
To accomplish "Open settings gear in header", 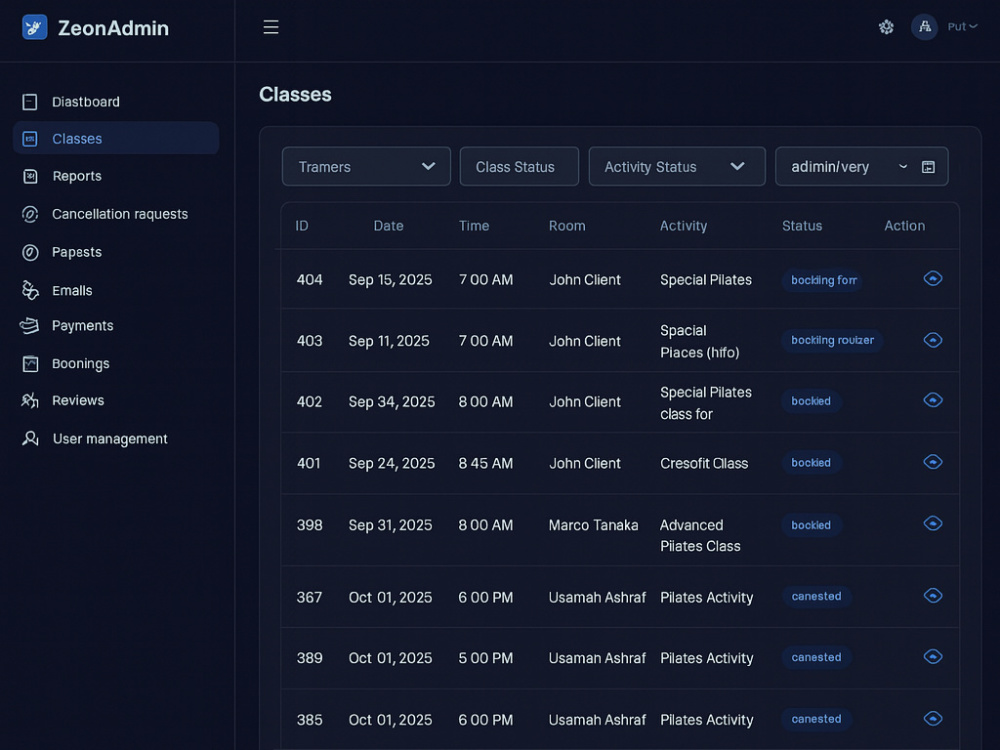I will click(886, 27).
